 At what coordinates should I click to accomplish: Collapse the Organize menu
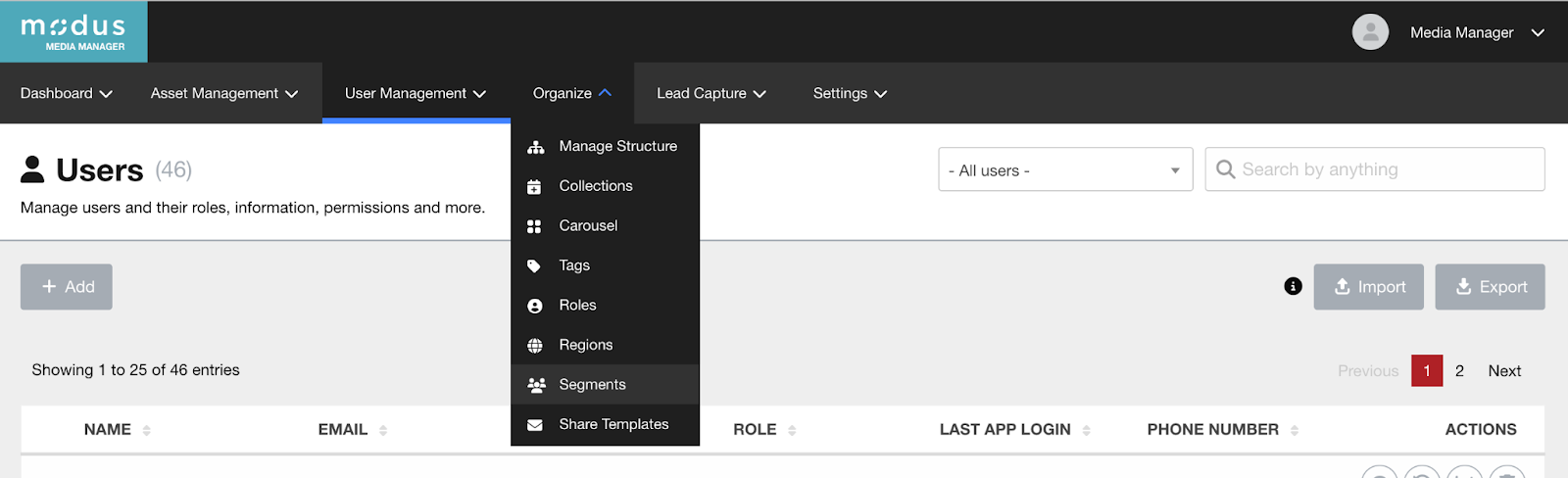pyautogui.click(x=571, y=93)
